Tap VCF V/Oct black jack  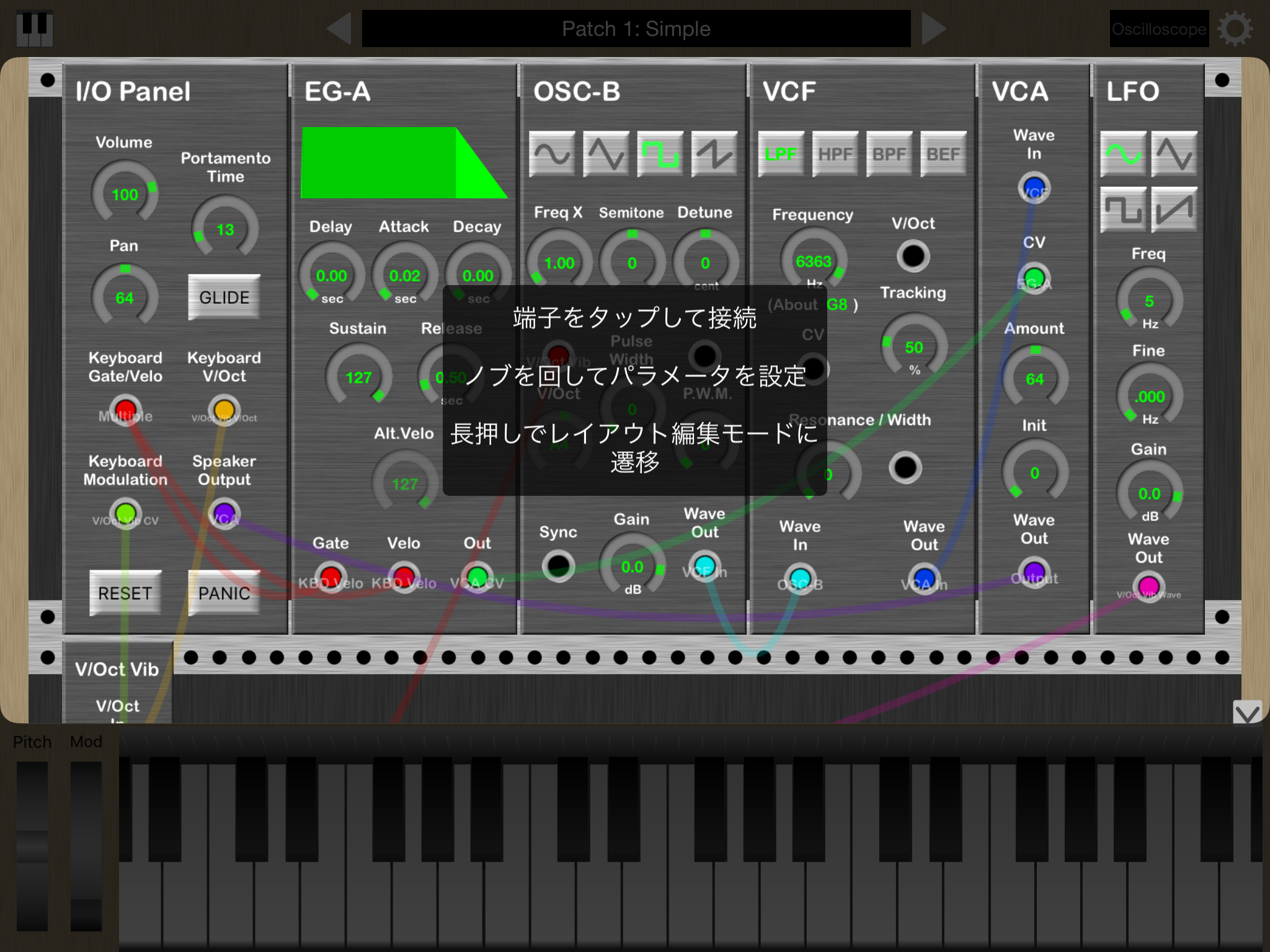pyautogui.click(x=913, y=255)
